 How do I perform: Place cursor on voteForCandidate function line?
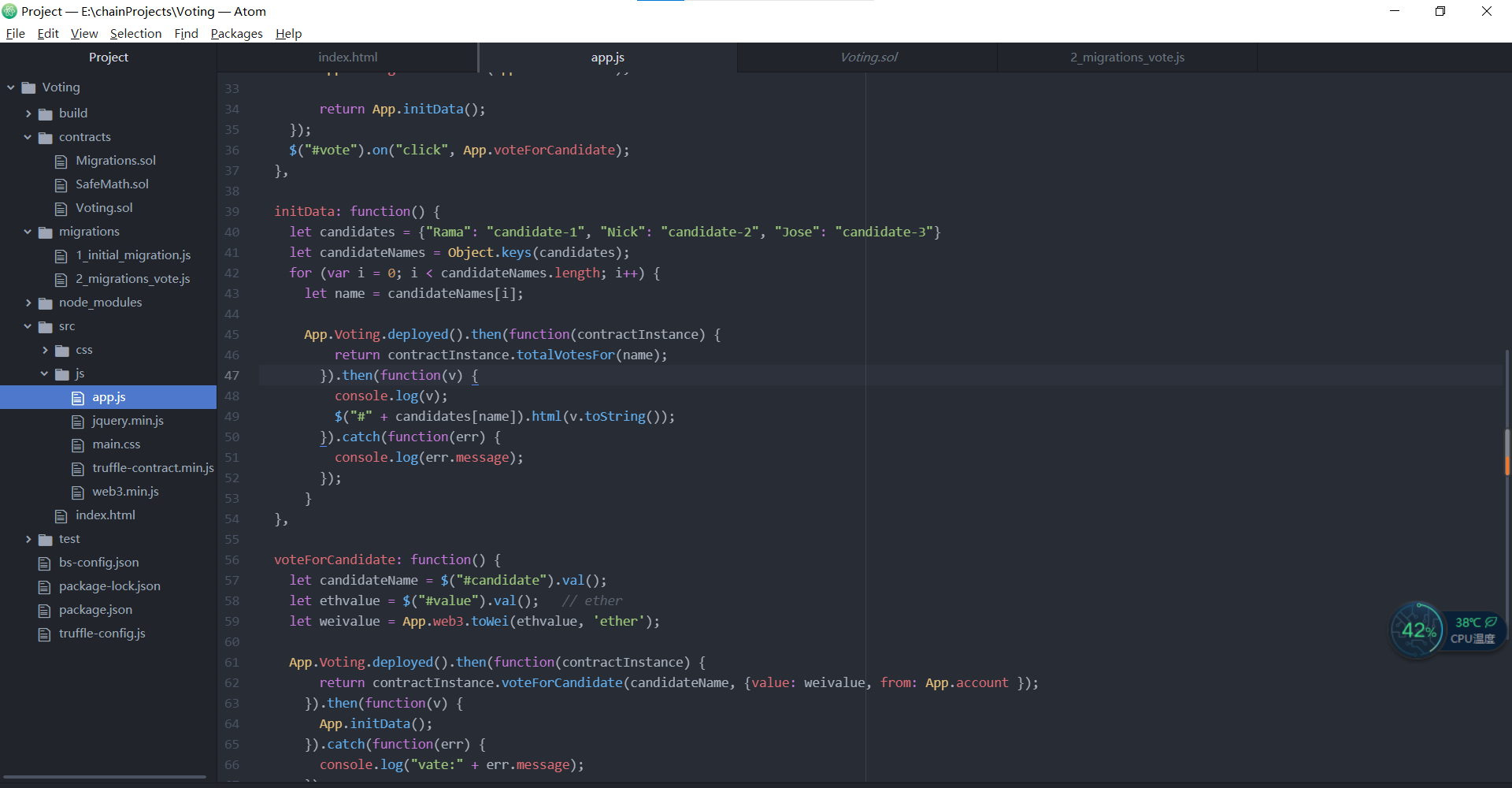[387, 560]
